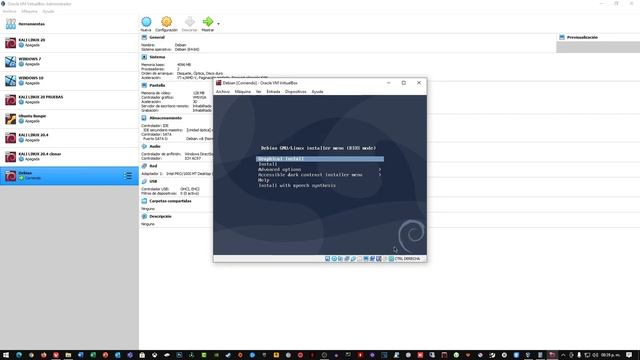The height and width of the screenshot is (360, 640).
Task: Select the running Debian machine in the list
Action: [x=69, y=176]
